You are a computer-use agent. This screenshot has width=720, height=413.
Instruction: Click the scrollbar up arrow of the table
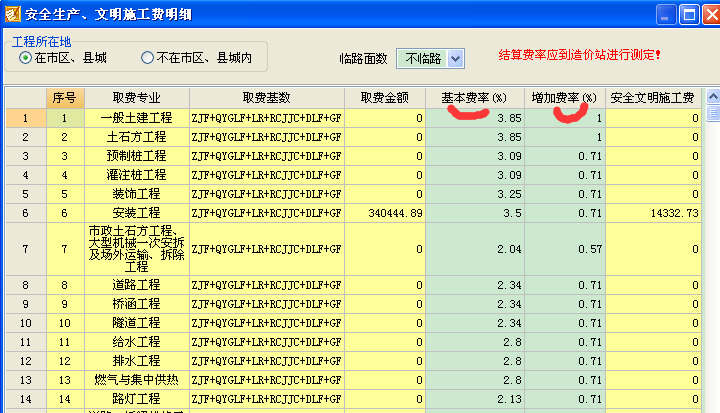point(712,98)
